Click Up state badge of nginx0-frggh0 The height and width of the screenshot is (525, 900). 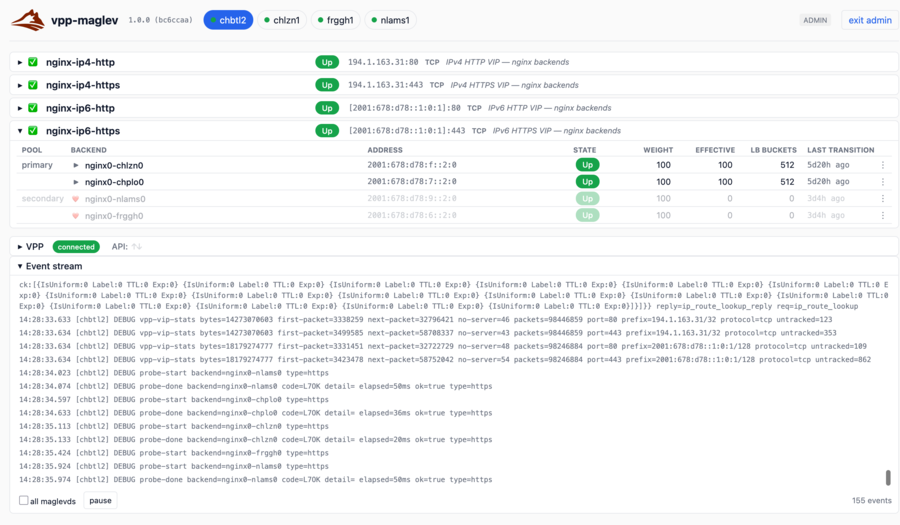(587, 215)
